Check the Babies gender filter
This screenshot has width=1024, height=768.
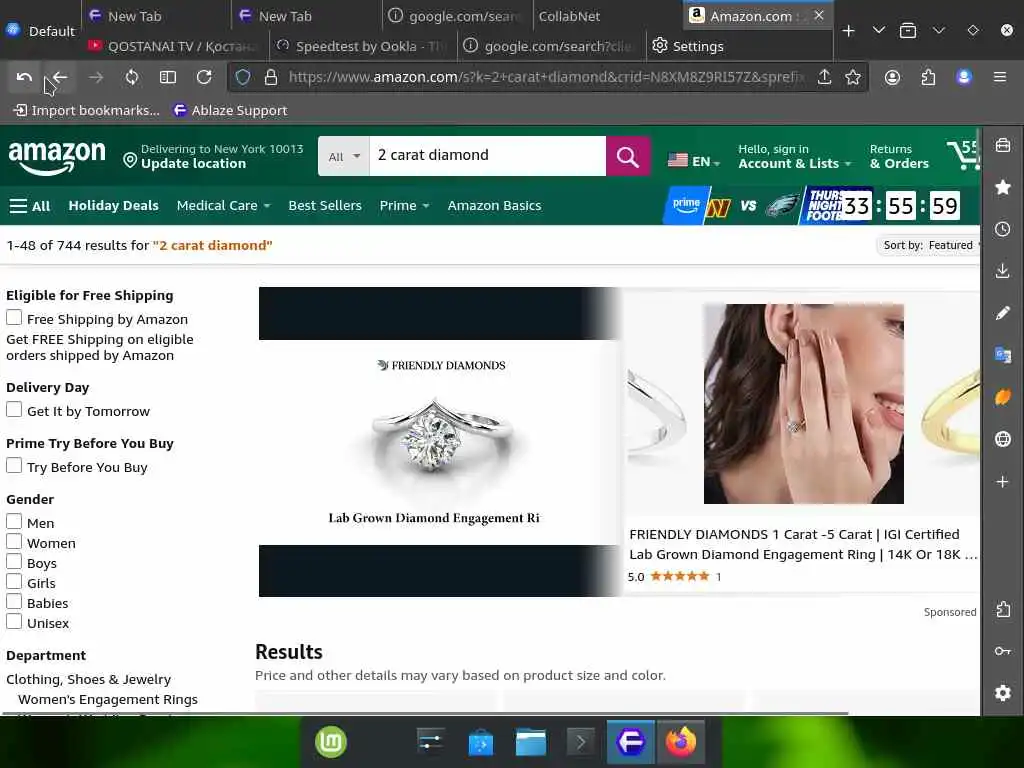coord(14,601)
